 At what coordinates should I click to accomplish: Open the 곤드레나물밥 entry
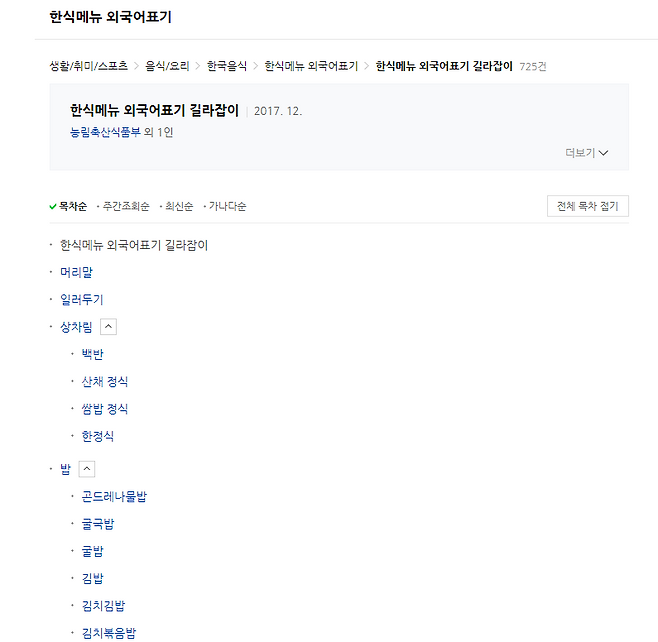click(114, 496)
